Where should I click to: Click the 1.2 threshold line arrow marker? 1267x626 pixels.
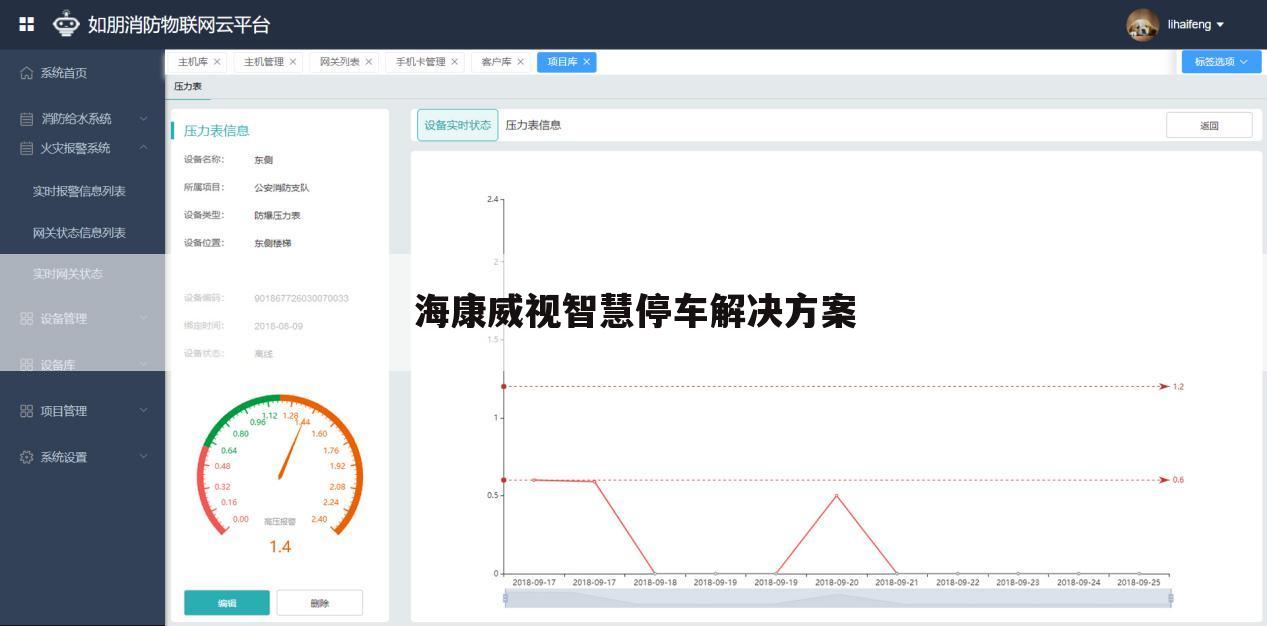pyautogui.click(x=1163, y=386)
